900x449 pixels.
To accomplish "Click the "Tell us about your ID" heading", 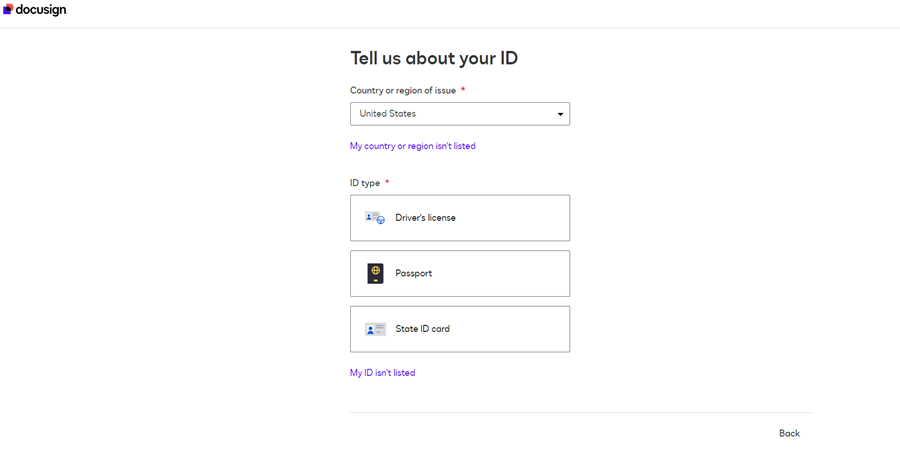I will [x=434, y=58].
